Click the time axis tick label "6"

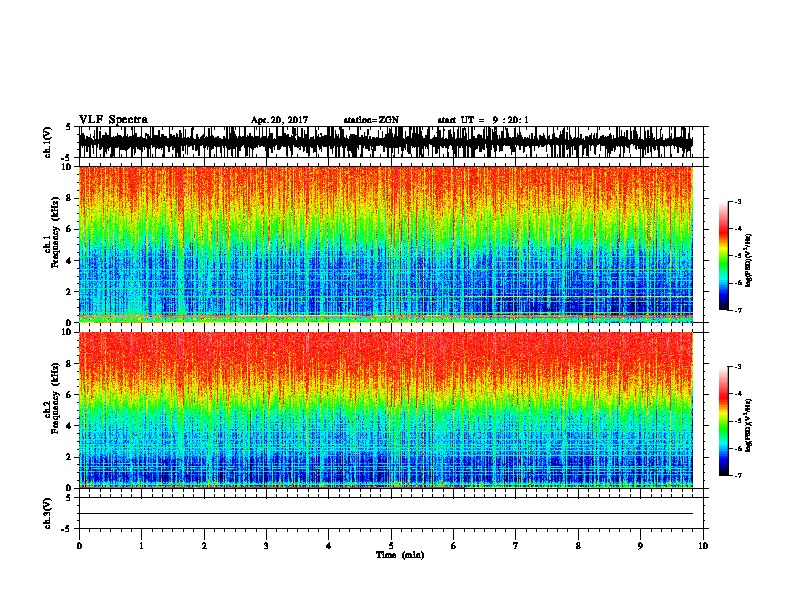point(454,546)
